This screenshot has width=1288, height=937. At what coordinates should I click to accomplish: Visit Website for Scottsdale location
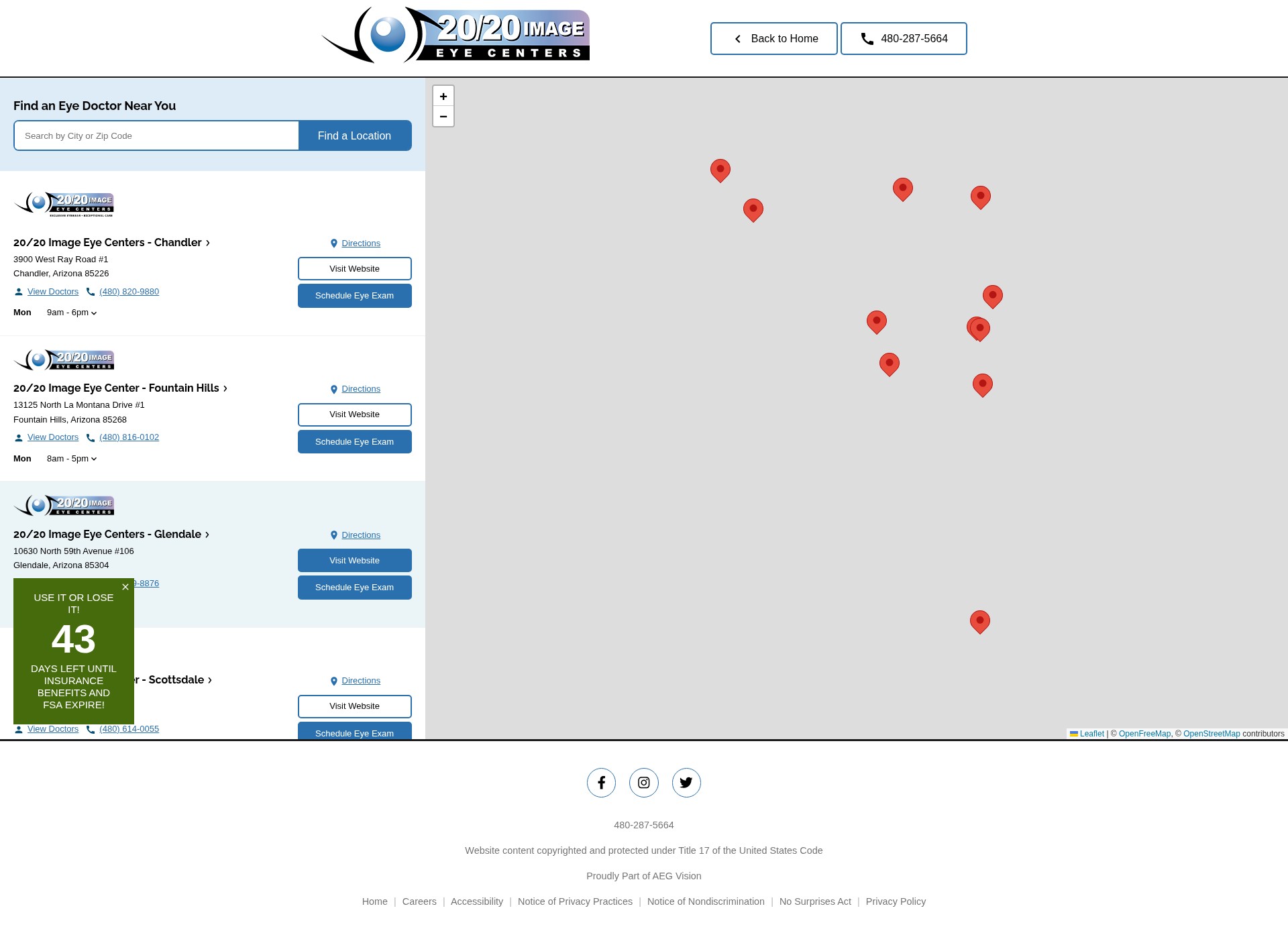354,706
